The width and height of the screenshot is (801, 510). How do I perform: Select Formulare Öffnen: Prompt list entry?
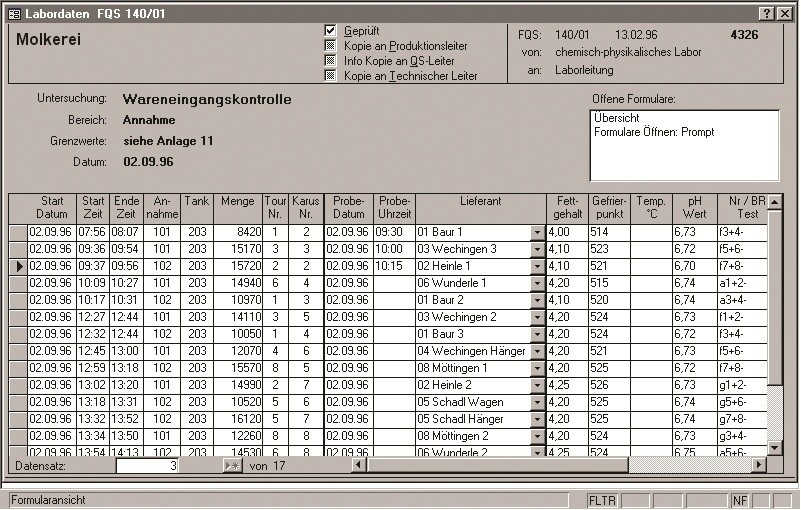click(653, 132)
